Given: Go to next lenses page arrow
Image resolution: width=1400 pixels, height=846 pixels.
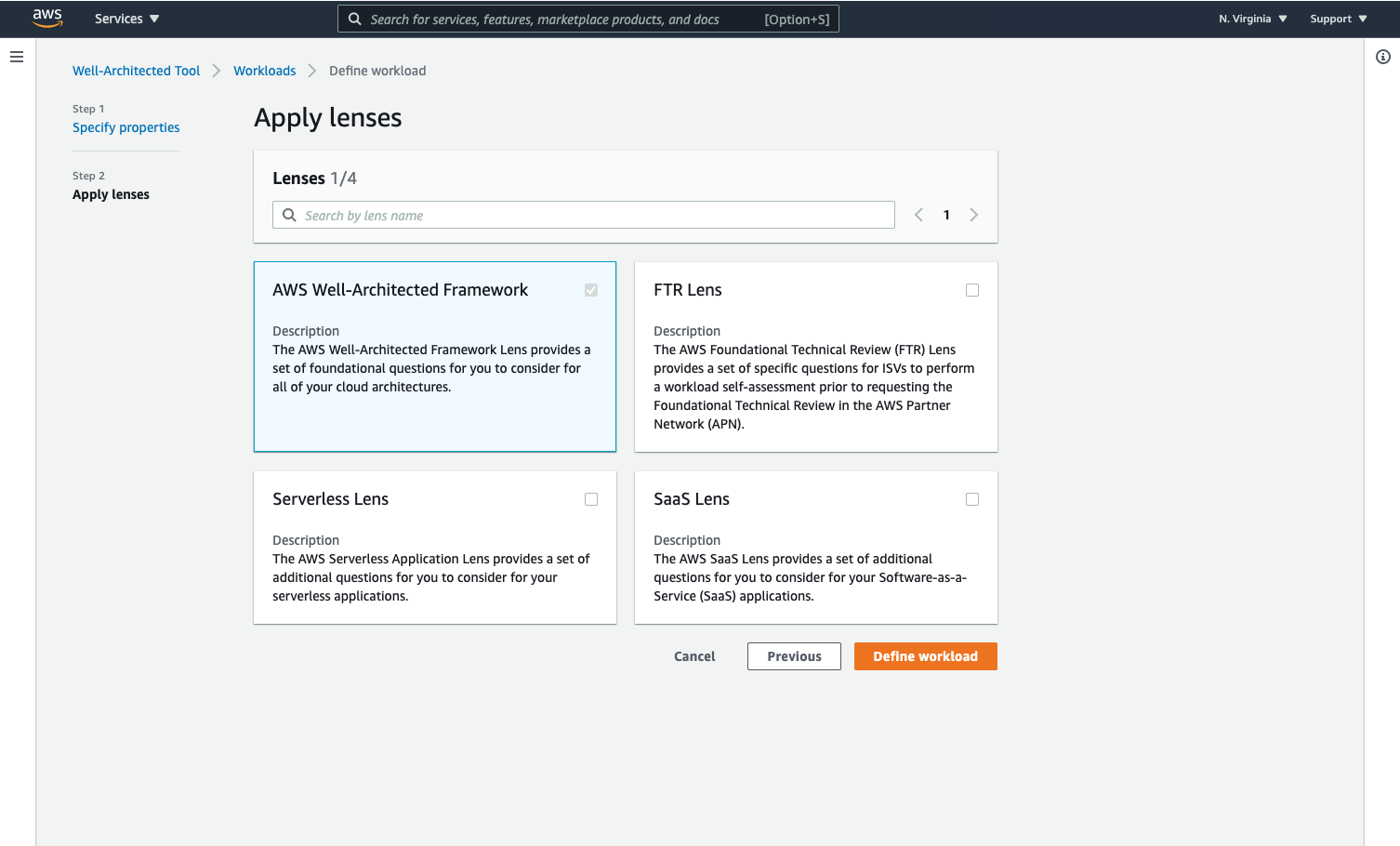Looking at the screenshot, I should 973,215.
